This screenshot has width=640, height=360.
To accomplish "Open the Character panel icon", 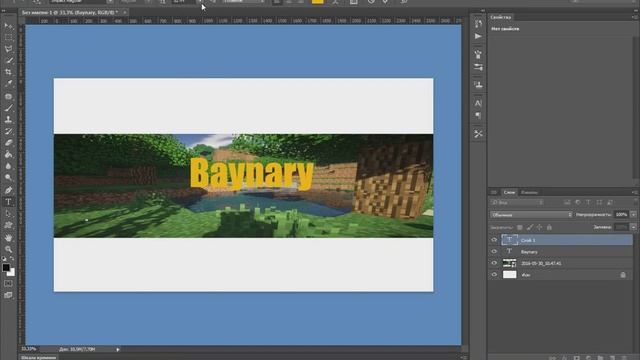I will coord(478,103).
